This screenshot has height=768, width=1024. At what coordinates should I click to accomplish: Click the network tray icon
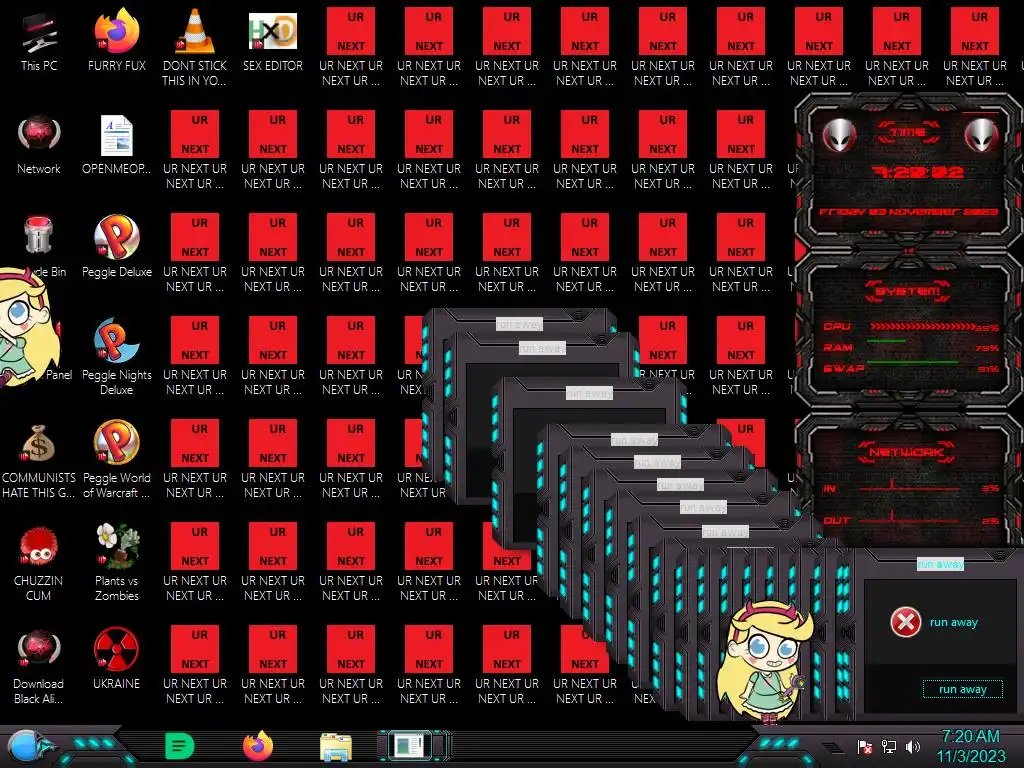[x=889, y=746]
